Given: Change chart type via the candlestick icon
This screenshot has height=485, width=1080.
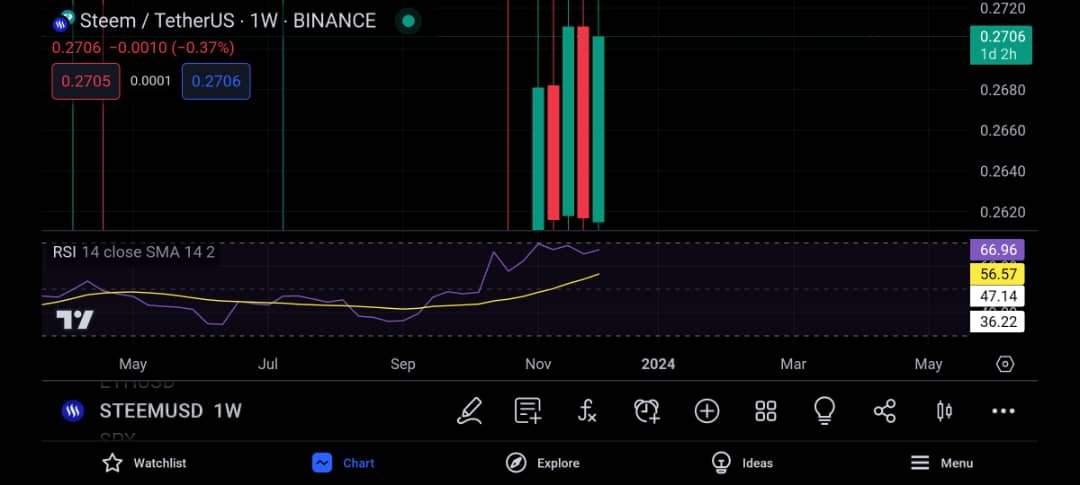Looking at the screenshot, I should [944, 411].
